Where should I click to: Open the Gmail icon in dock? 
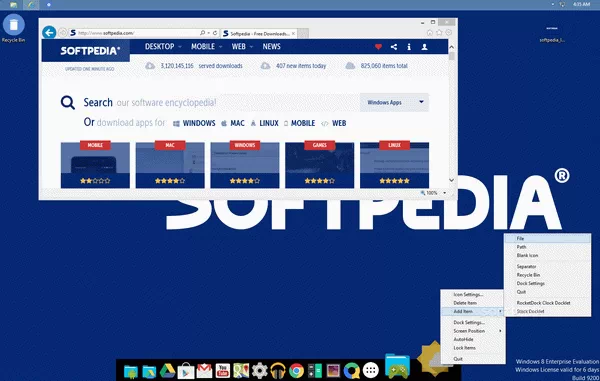click(x=204, y=371)
